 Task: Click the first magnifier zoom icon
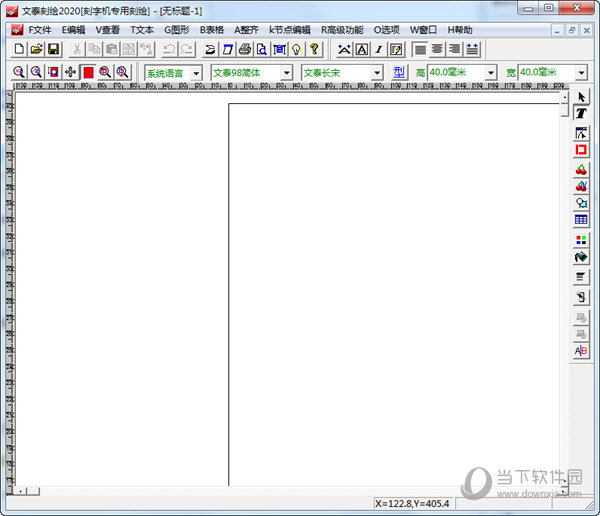(19, 72)
